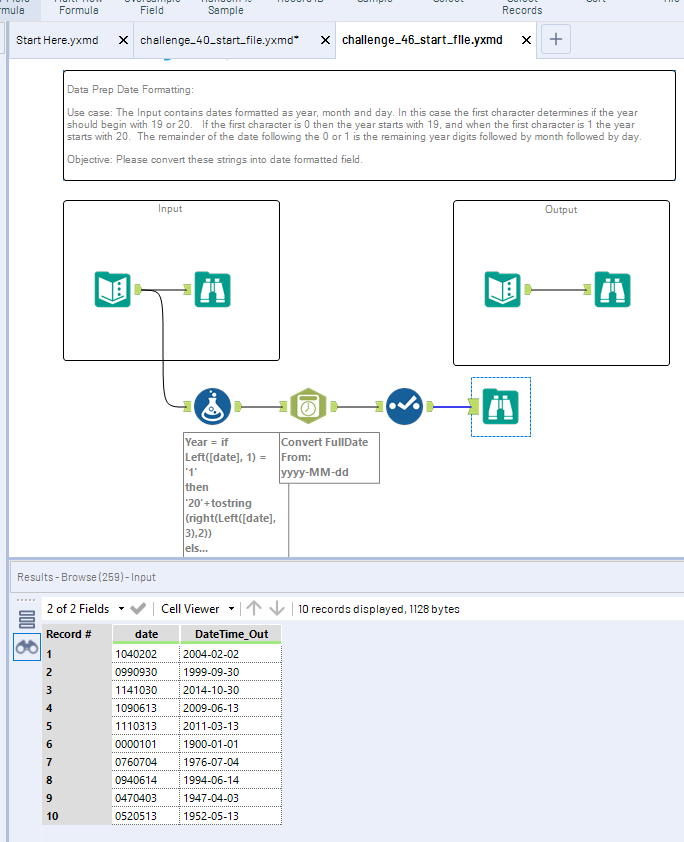
Task: Open the metadata list view icon in Results
Action: pyautogui.click(x=27, y=619)
